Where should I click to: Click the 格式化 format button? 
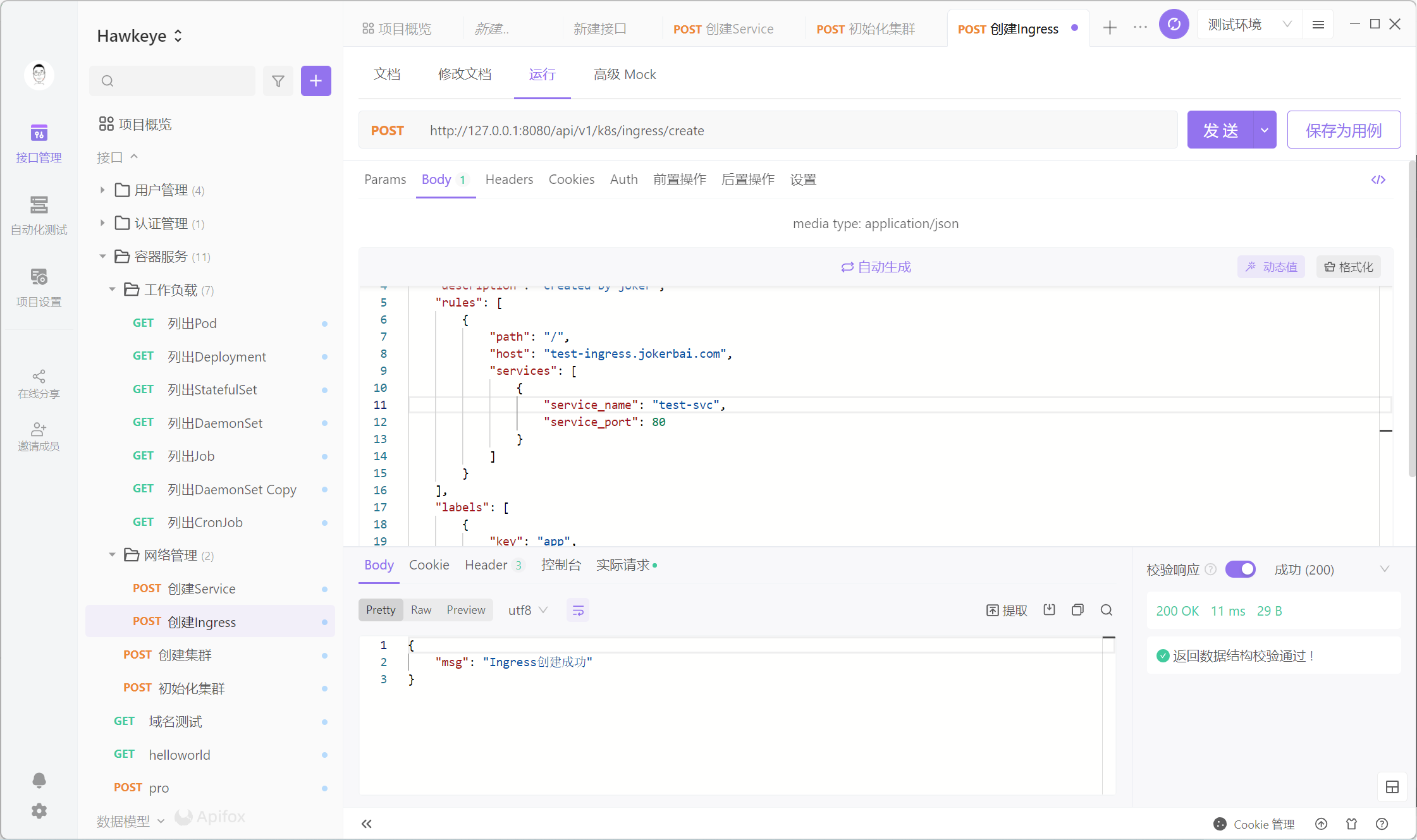[1349, 267]
